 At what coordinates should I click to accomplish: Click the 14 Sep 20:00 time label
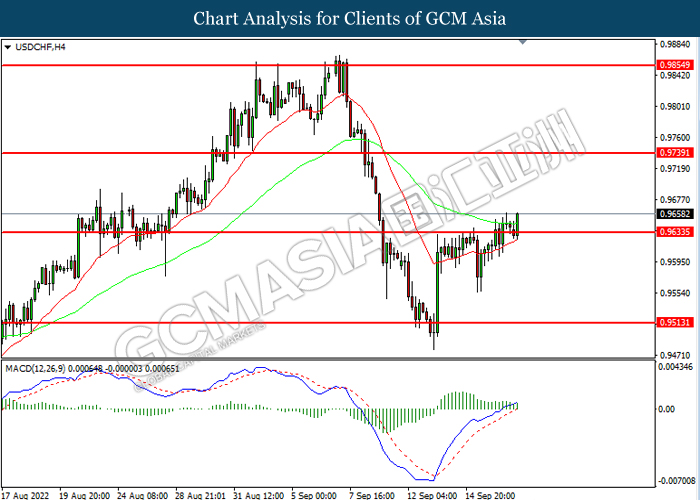tap(491, 496)
